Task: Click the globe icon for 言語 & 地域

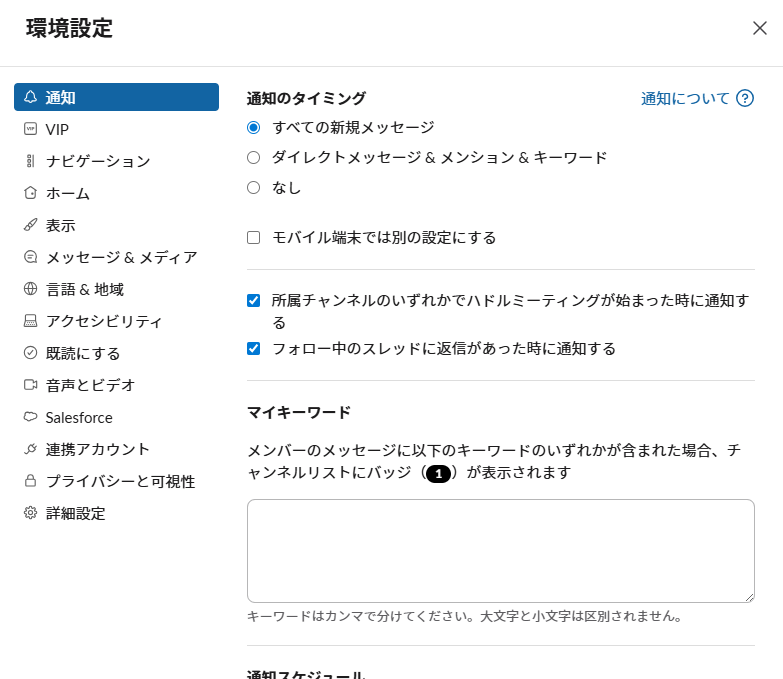Action: tap(30, 289)
